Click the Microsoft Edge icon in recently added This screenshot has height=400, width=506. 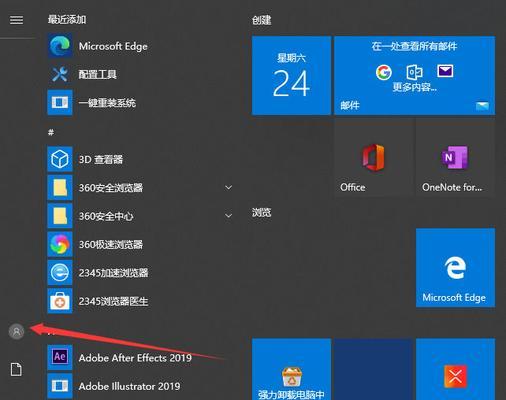[60, 46]
